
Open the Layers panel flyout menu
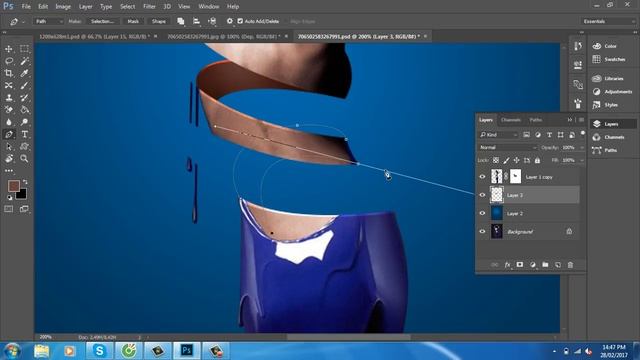tap(581, 120)
